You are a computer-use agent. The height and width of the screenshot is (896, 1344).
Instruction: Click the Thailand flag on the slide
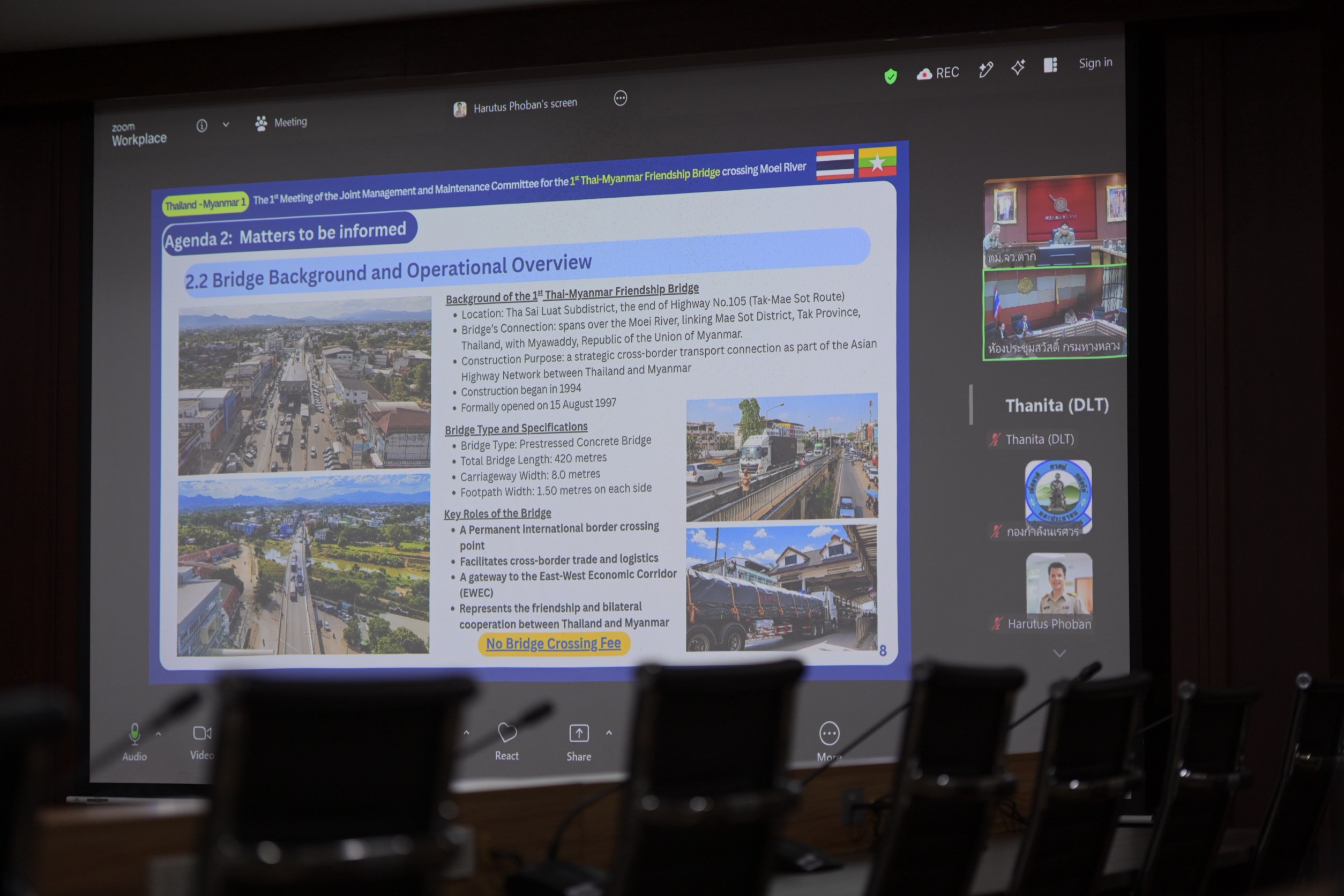pos(835,165)
